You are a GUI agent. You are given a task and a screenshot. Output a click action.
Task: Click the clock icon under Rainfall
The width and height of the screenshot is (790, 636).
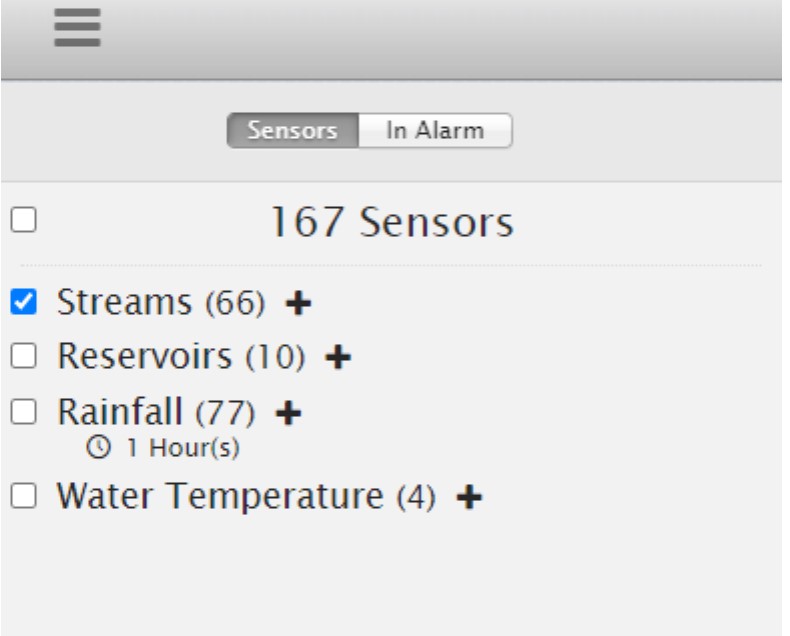pos(95,447)
